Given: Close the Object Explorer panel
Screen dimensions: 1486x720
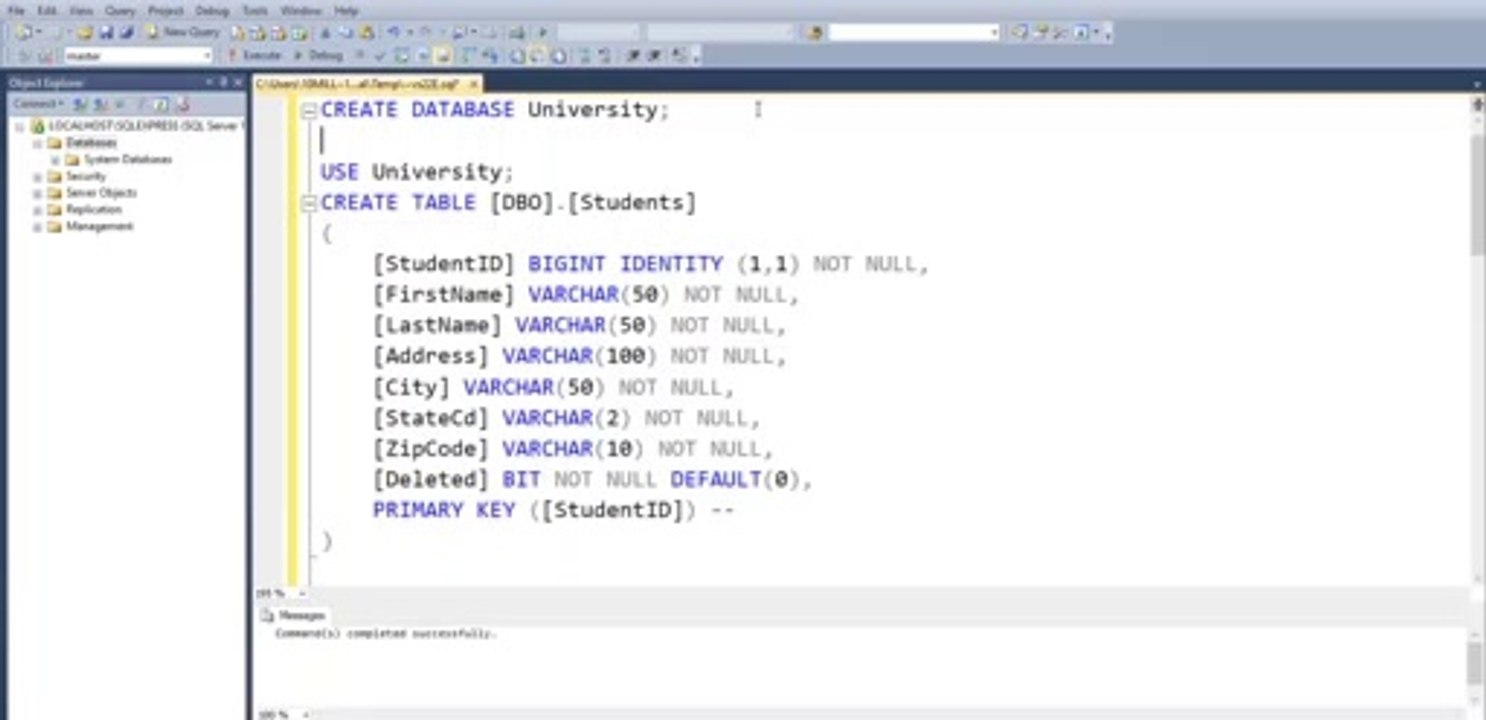Looking at the screenshot, I should [x=238, y=82].
